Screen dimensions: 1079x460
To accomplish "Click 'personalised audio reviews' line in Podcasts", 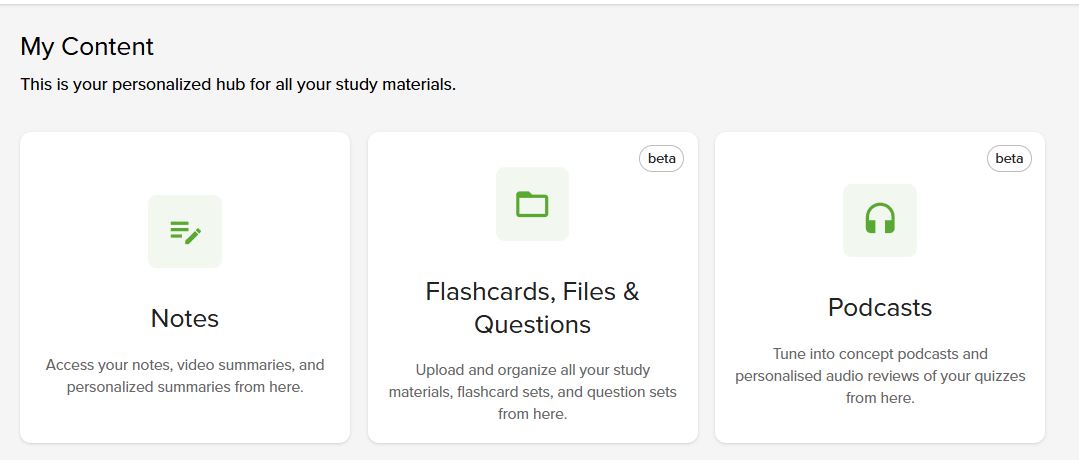I will click(880, 376).
